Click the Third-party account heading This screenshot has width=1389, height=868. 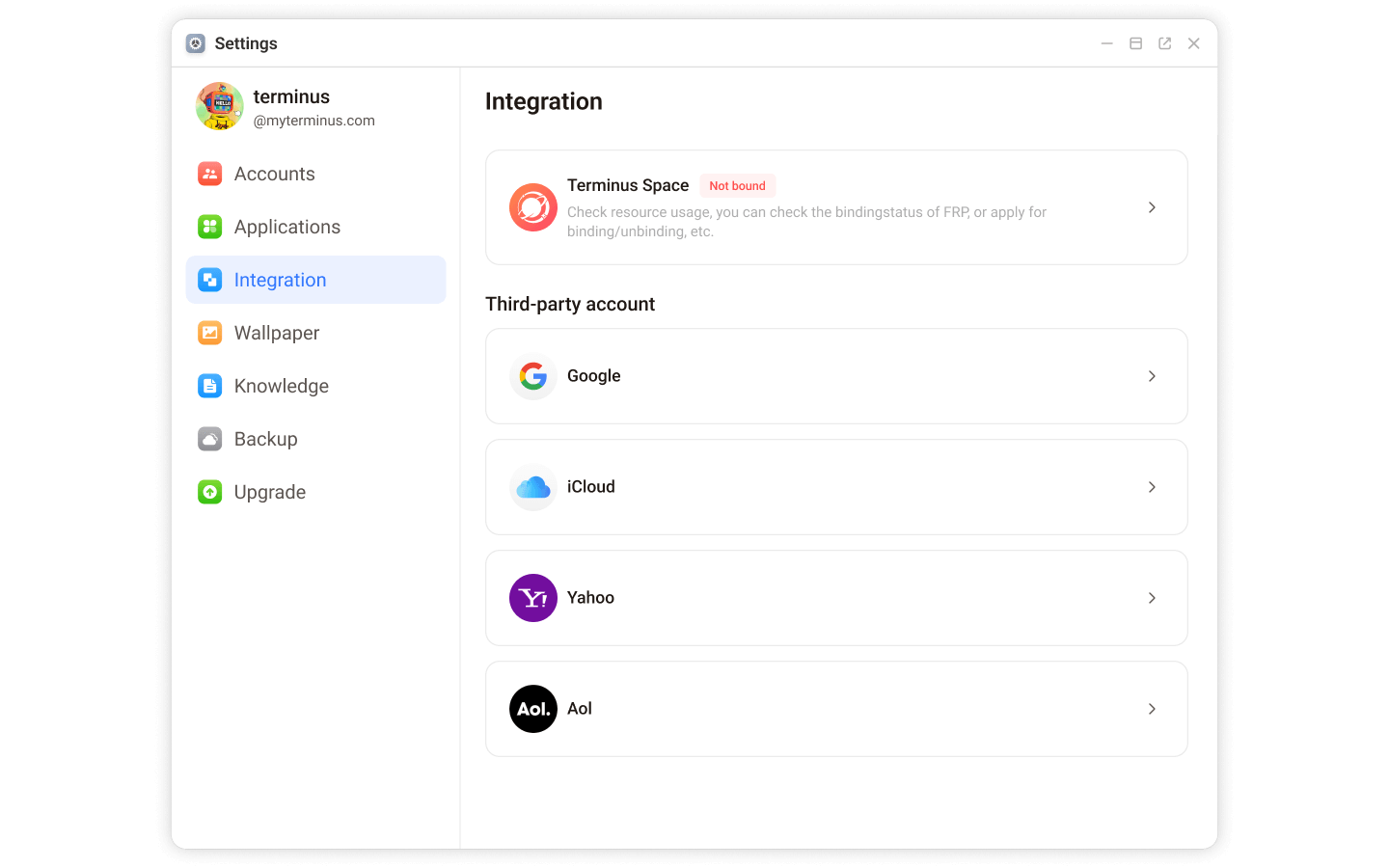[x=570, y=304]
